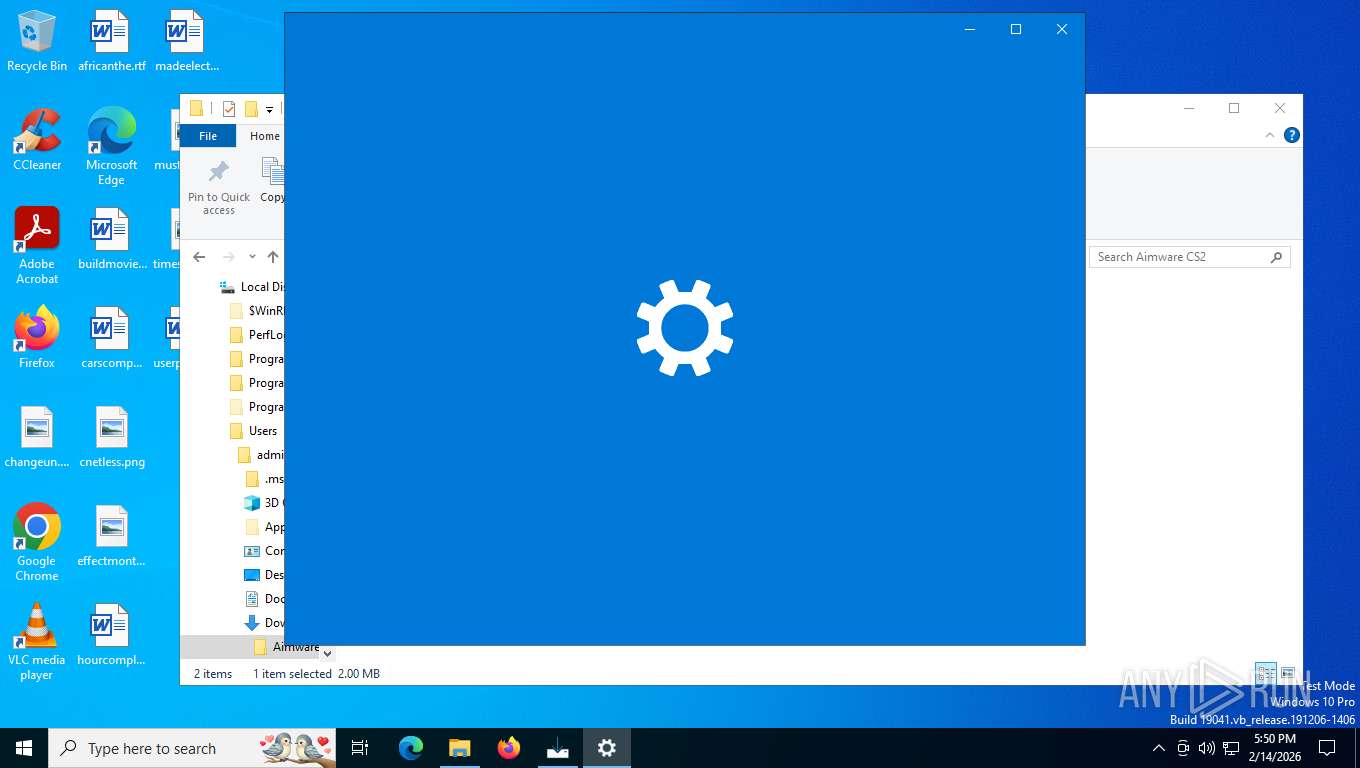The width and height of the screenshot is (1360, 768).
Task: Click the Search Aimware CS2 field
Action: click(1189, 257)
